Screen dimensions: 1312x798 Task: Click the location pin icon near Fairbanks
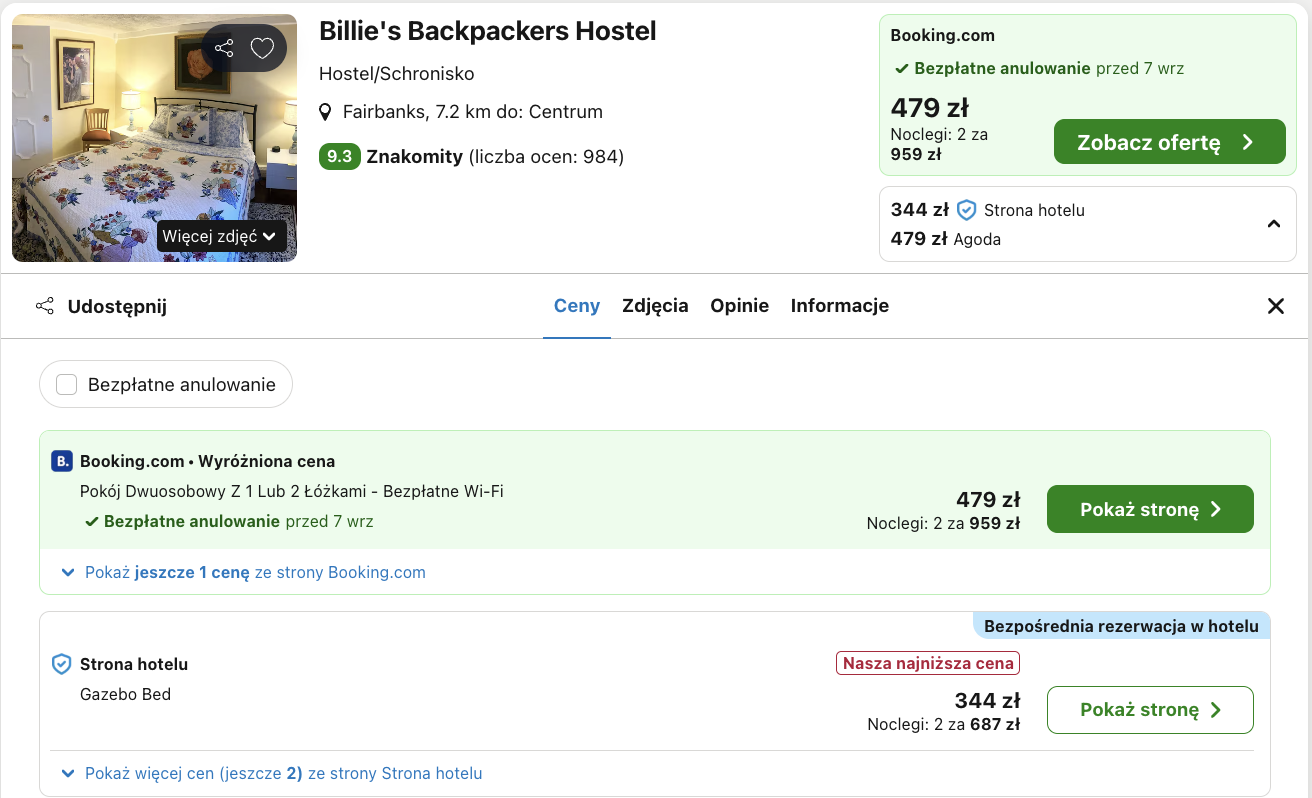pos(325,112)
